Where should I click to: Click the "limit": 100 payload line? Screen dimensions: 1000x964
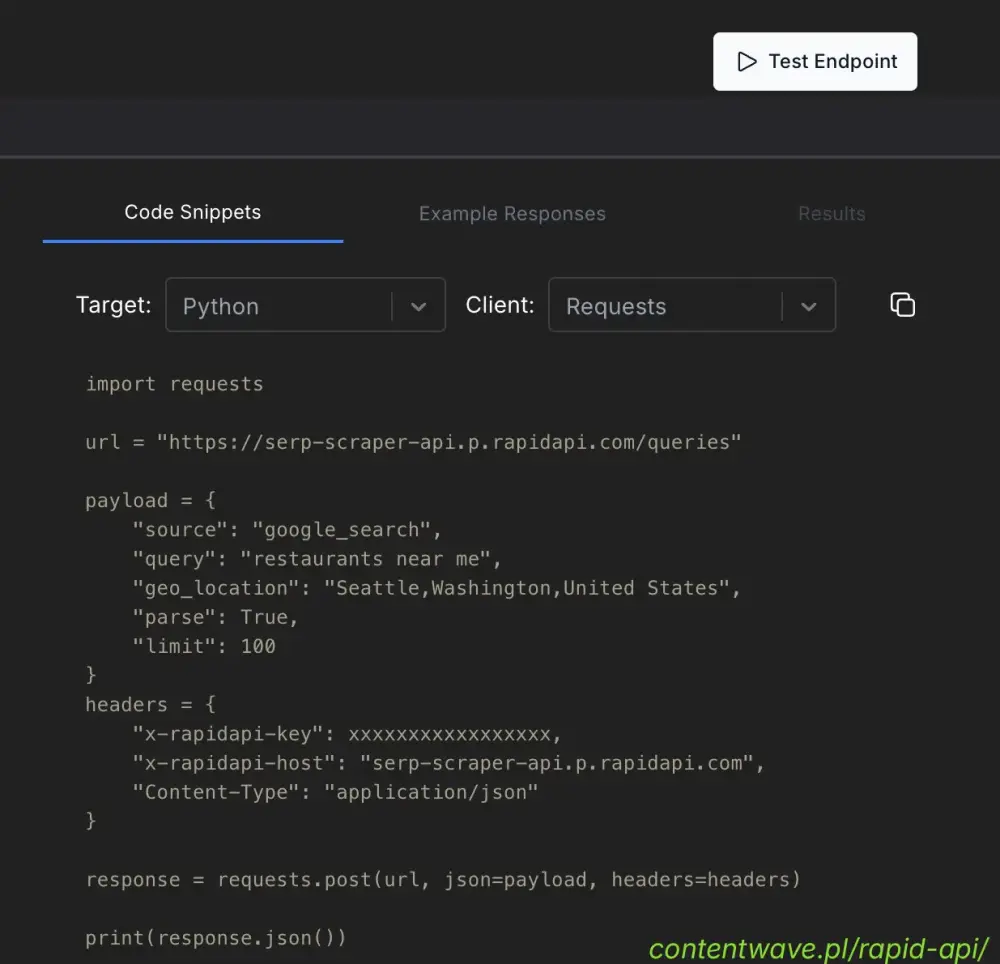coord(203,646)
